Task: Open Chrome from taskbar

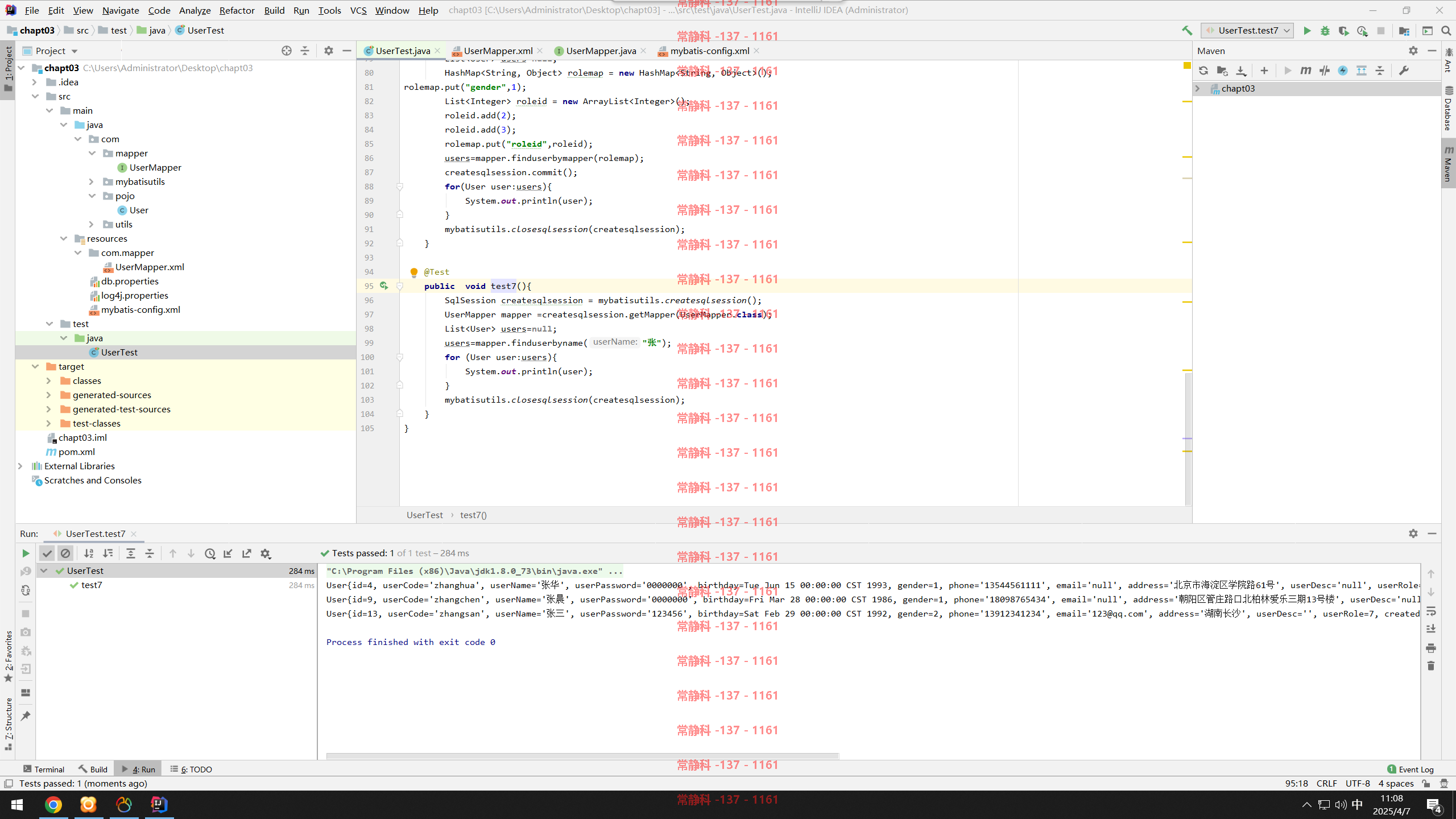Action: 53,805
